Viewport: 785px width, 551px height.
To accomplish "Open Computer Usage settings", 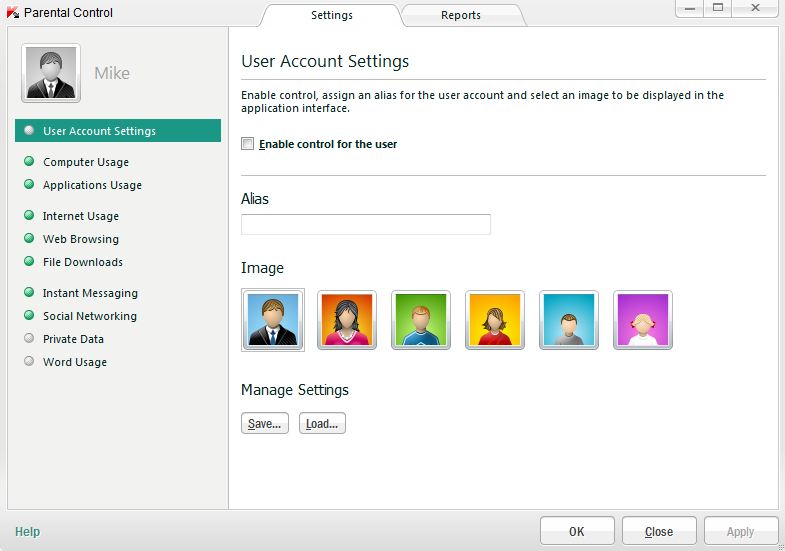I will (85, 162).
